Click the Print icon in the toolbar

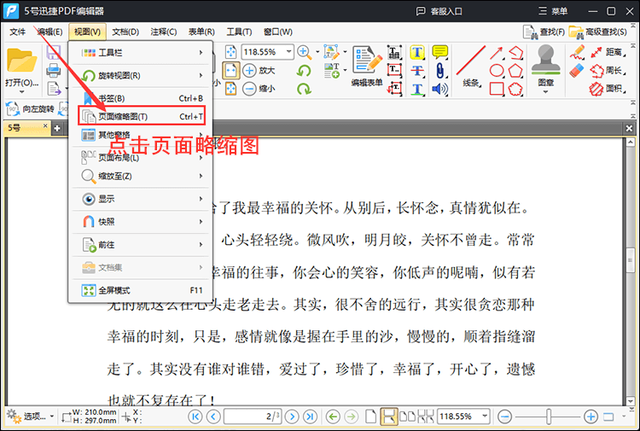53,70
